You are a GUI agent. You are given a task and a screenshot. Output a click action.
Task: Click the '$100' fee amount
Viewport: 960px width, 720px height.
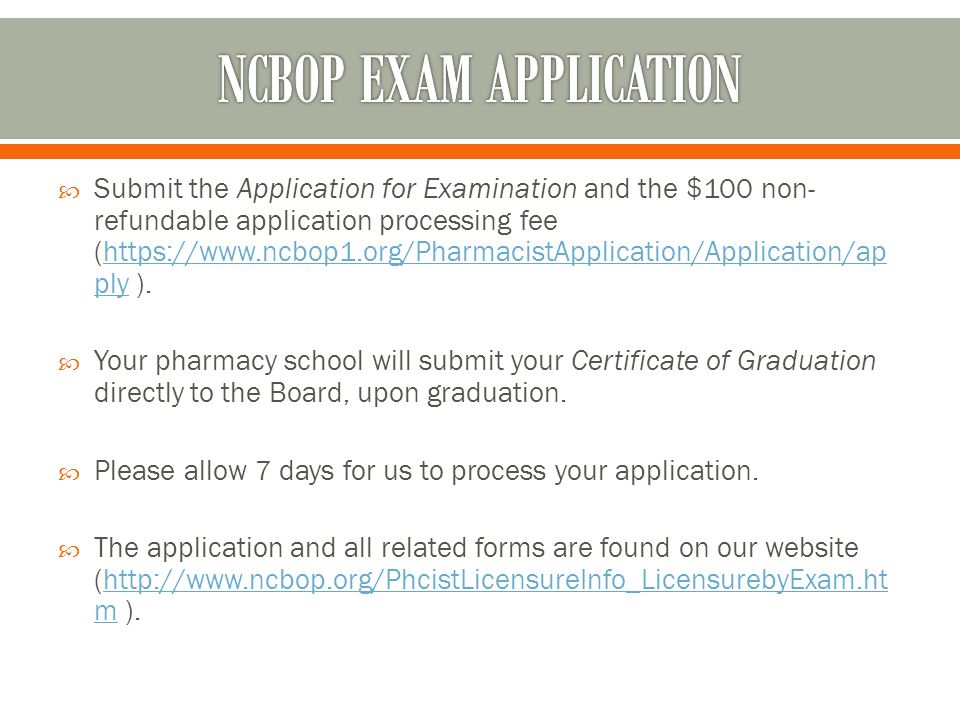719,189
